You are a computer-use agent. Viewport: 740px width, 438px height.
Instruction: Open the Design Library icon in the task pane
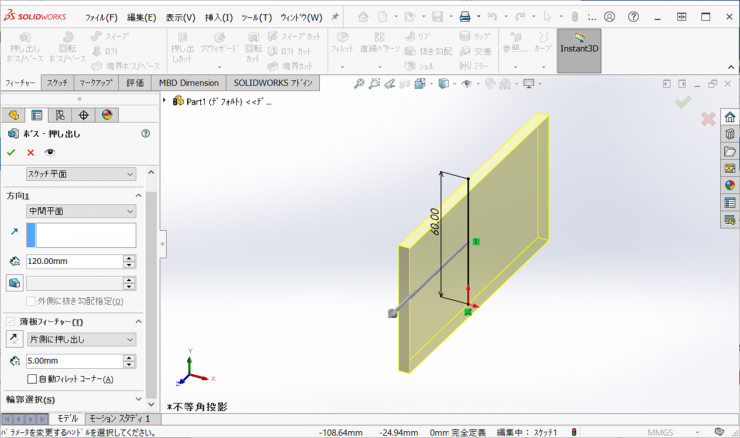point(729,134)
